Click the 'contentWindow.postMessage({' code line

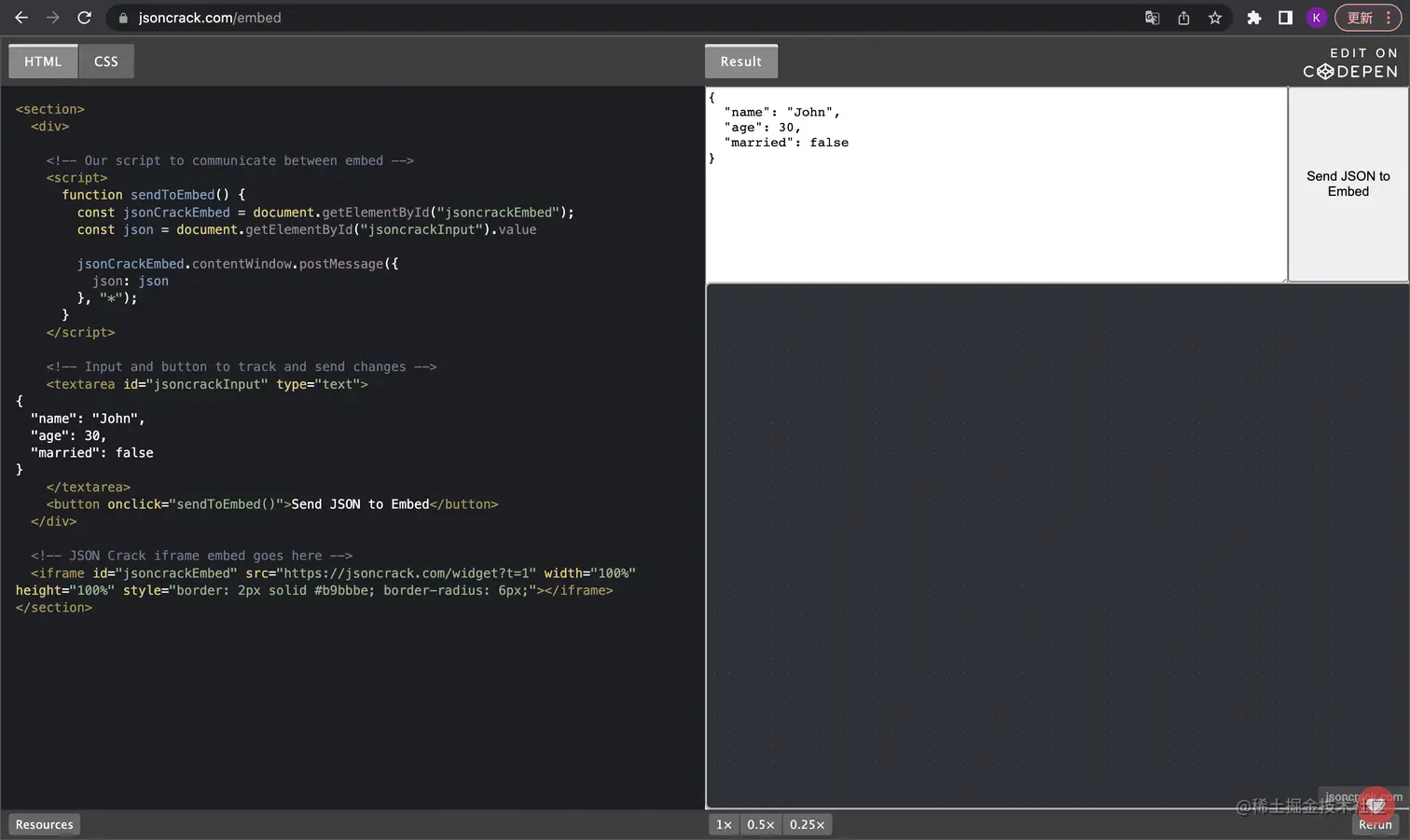click(x=238, y=264)
